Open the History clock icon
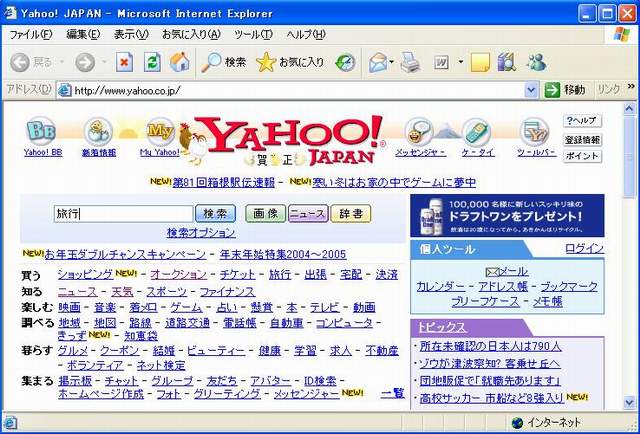The height and width of the screenshot is (434, 640). click(x=345, y=62)
